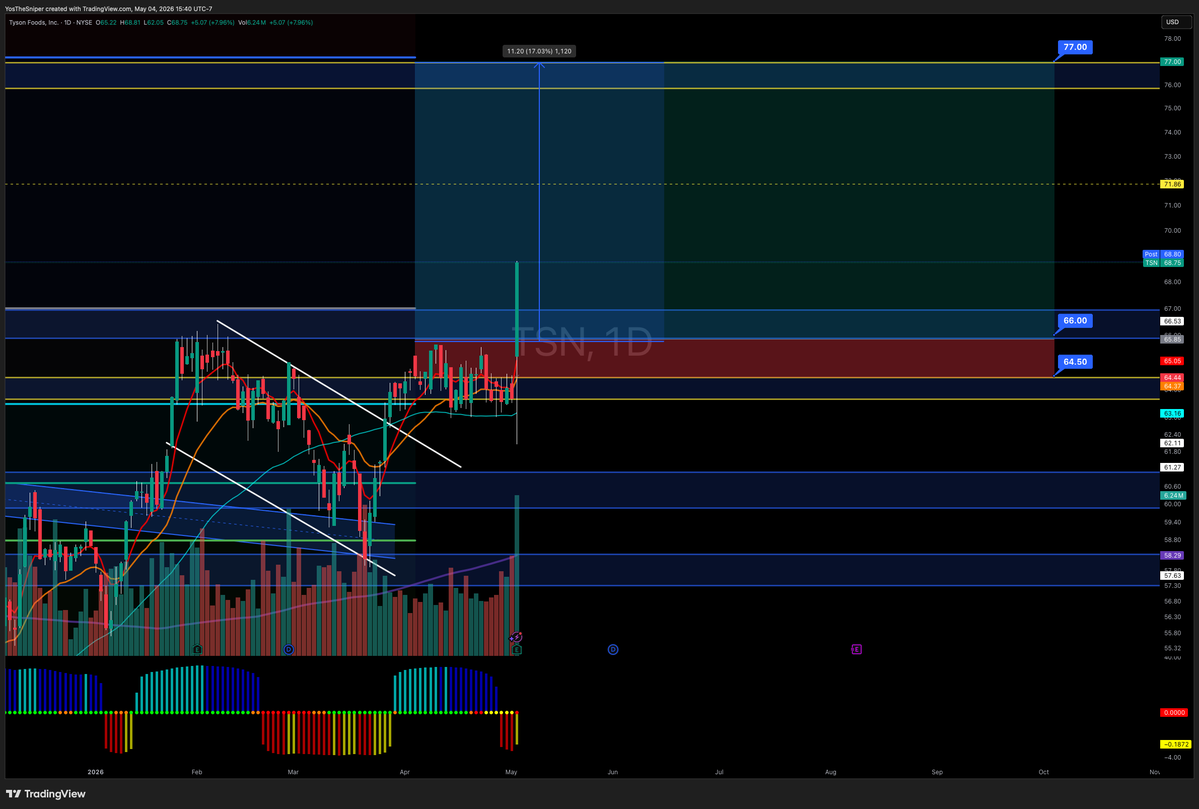The height and width of the screenshot is (809, 1199).
Task: Click the 78.00 price scale label
Action: 1171,38
